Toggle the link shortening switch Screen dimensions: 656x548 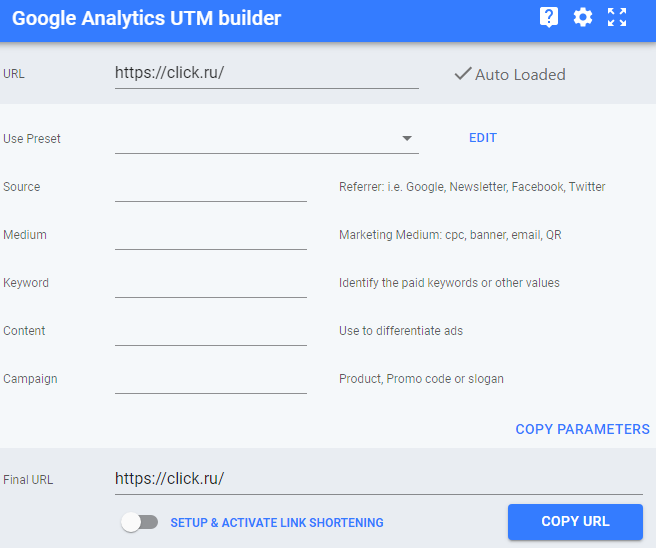point(139,522)
